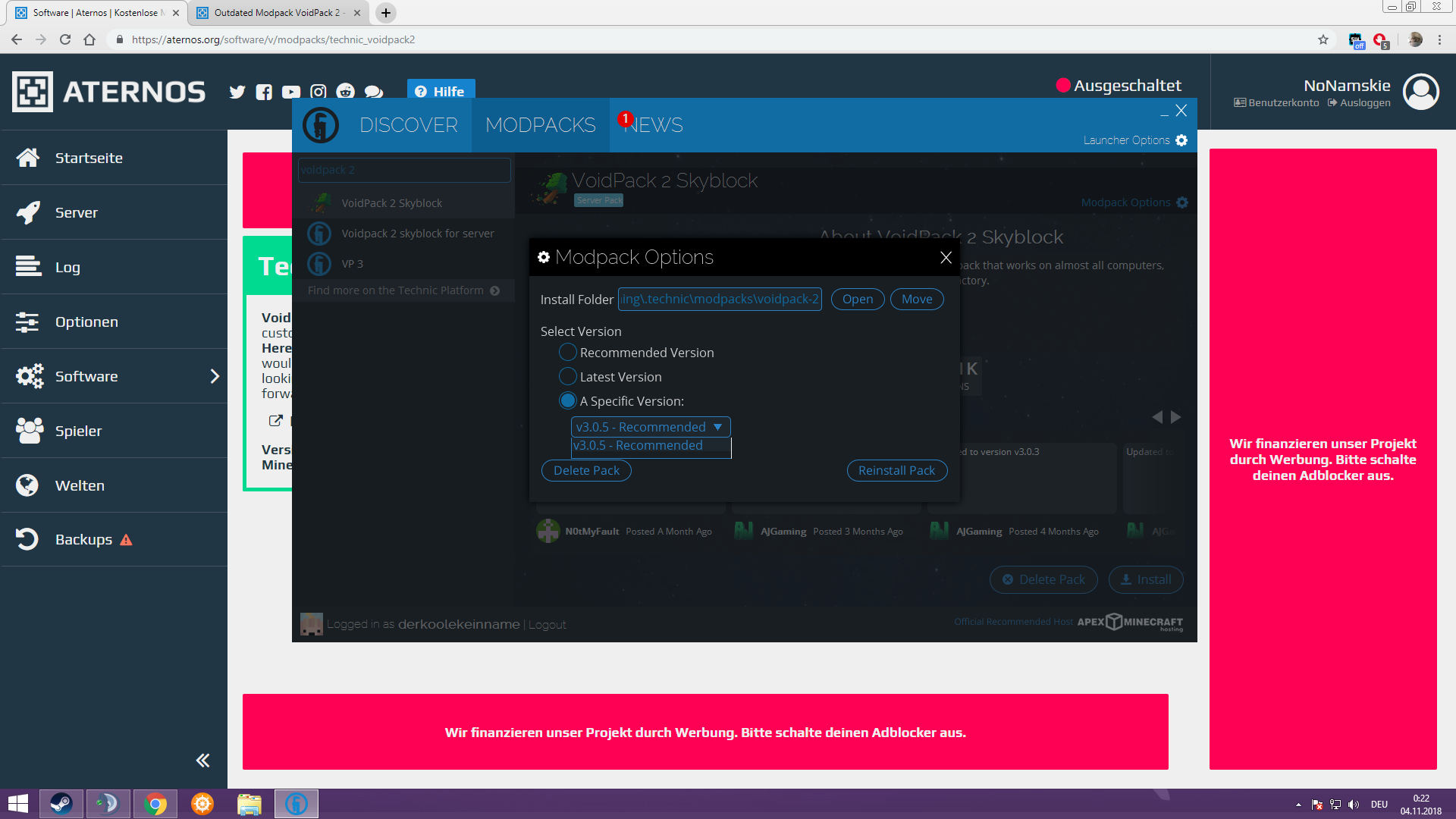Open the volume control in system tray

tap(1354, 805)
